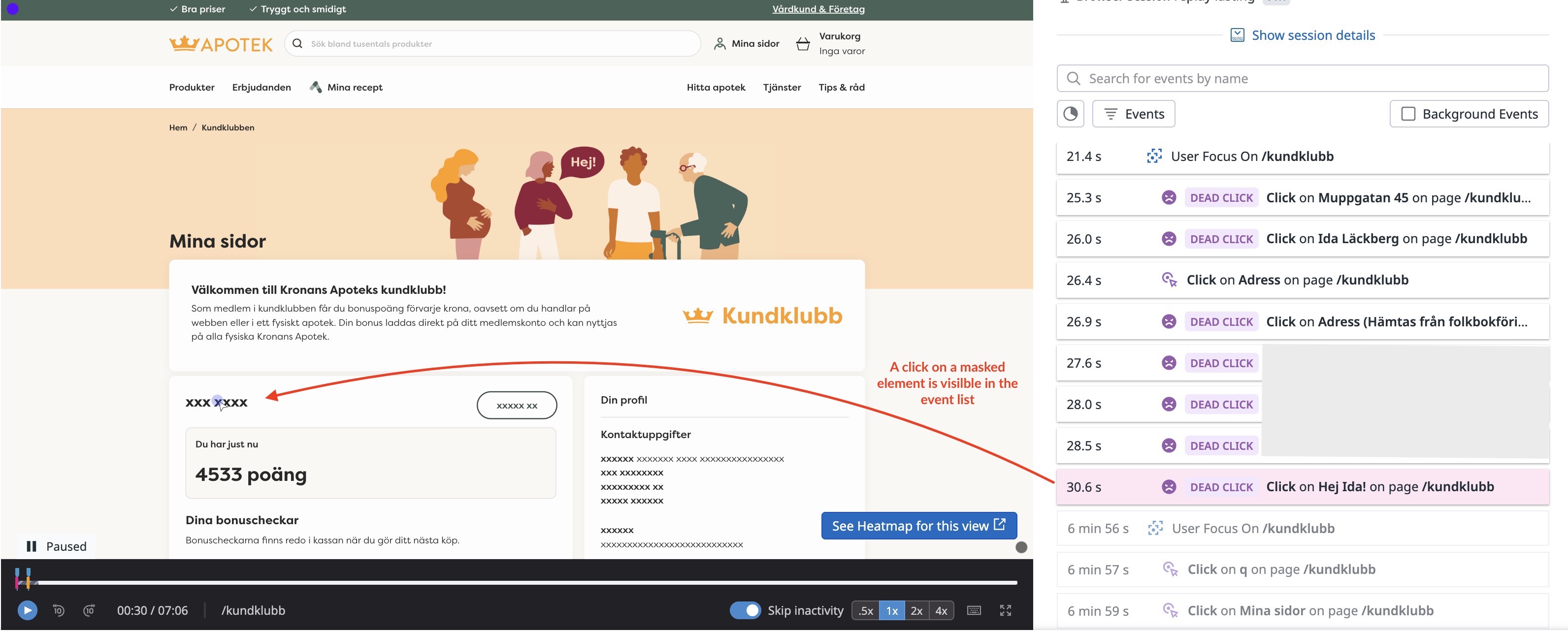Click See Heatmap for this view
The height and width of the screenshot is (631, 1568).
[918, 526]
